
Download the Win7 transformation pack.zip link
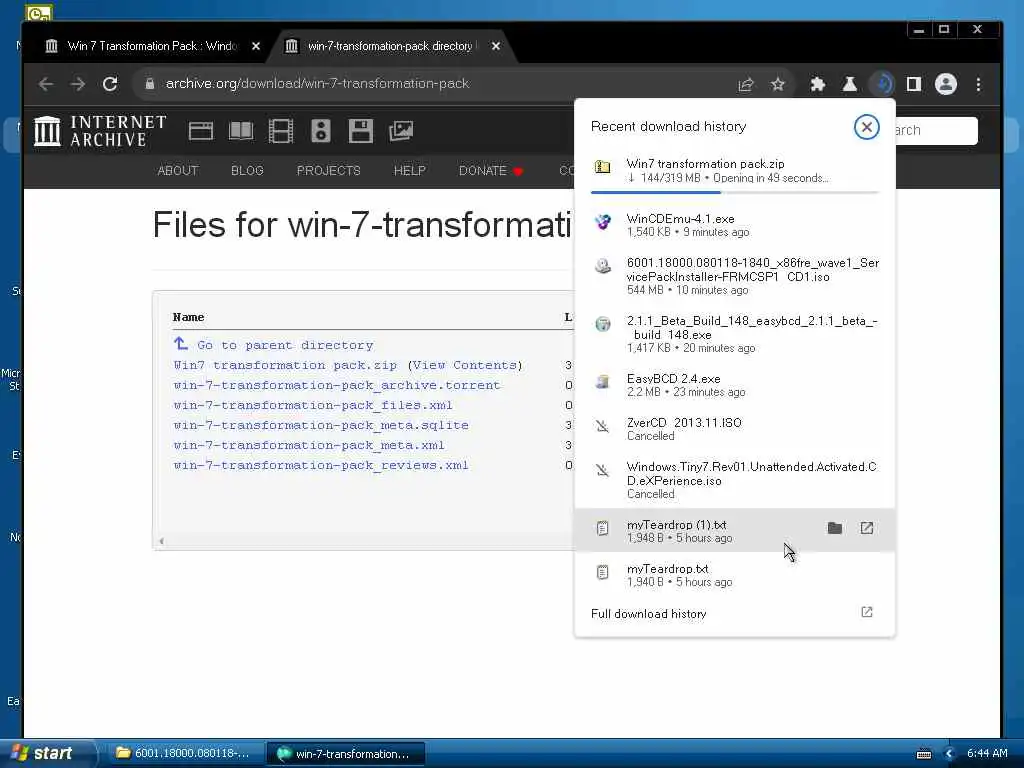(x=285, y=365)
